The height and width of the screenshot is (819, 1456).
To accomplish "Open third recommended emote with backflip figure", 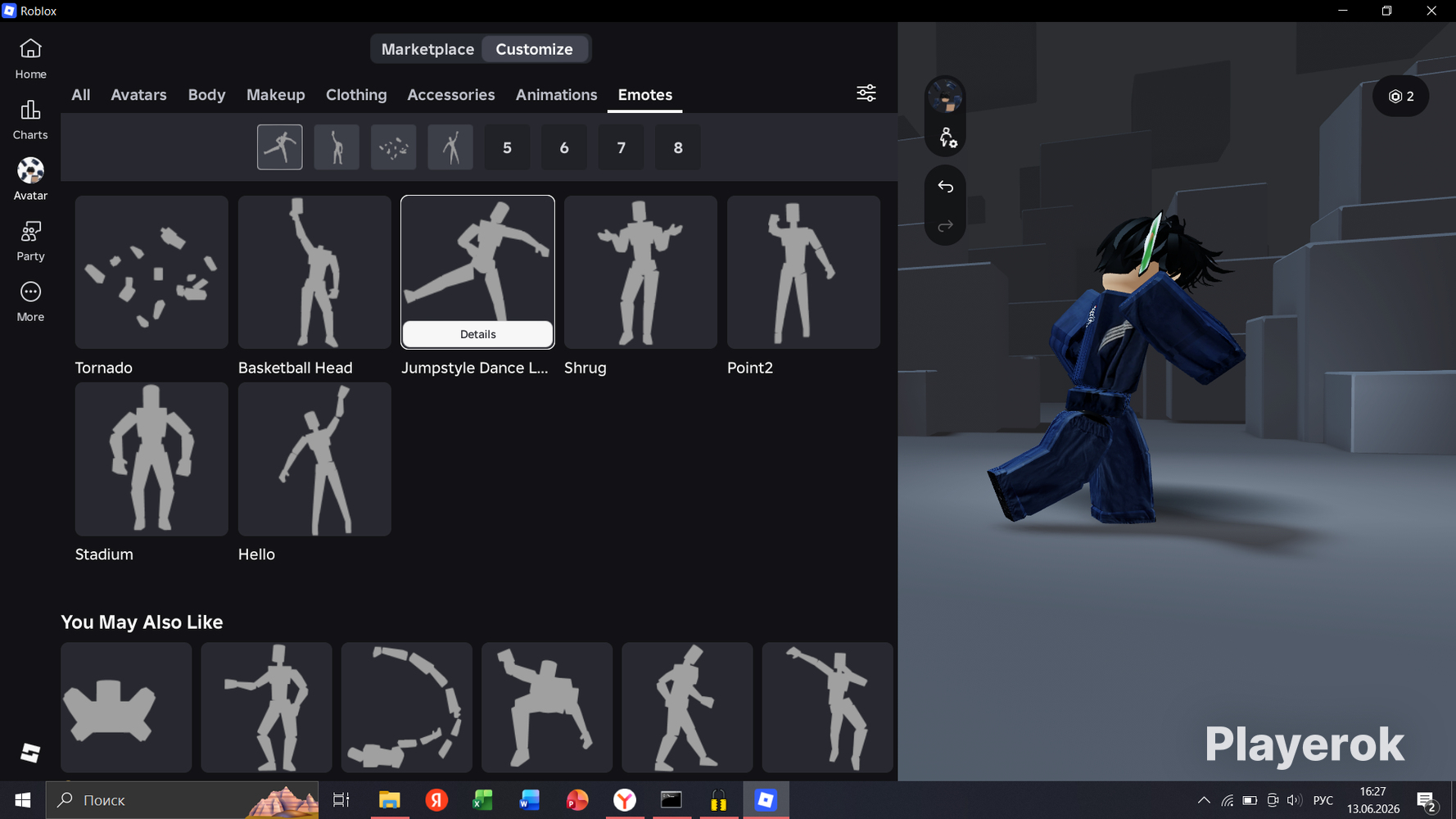I will click(407, 708).
